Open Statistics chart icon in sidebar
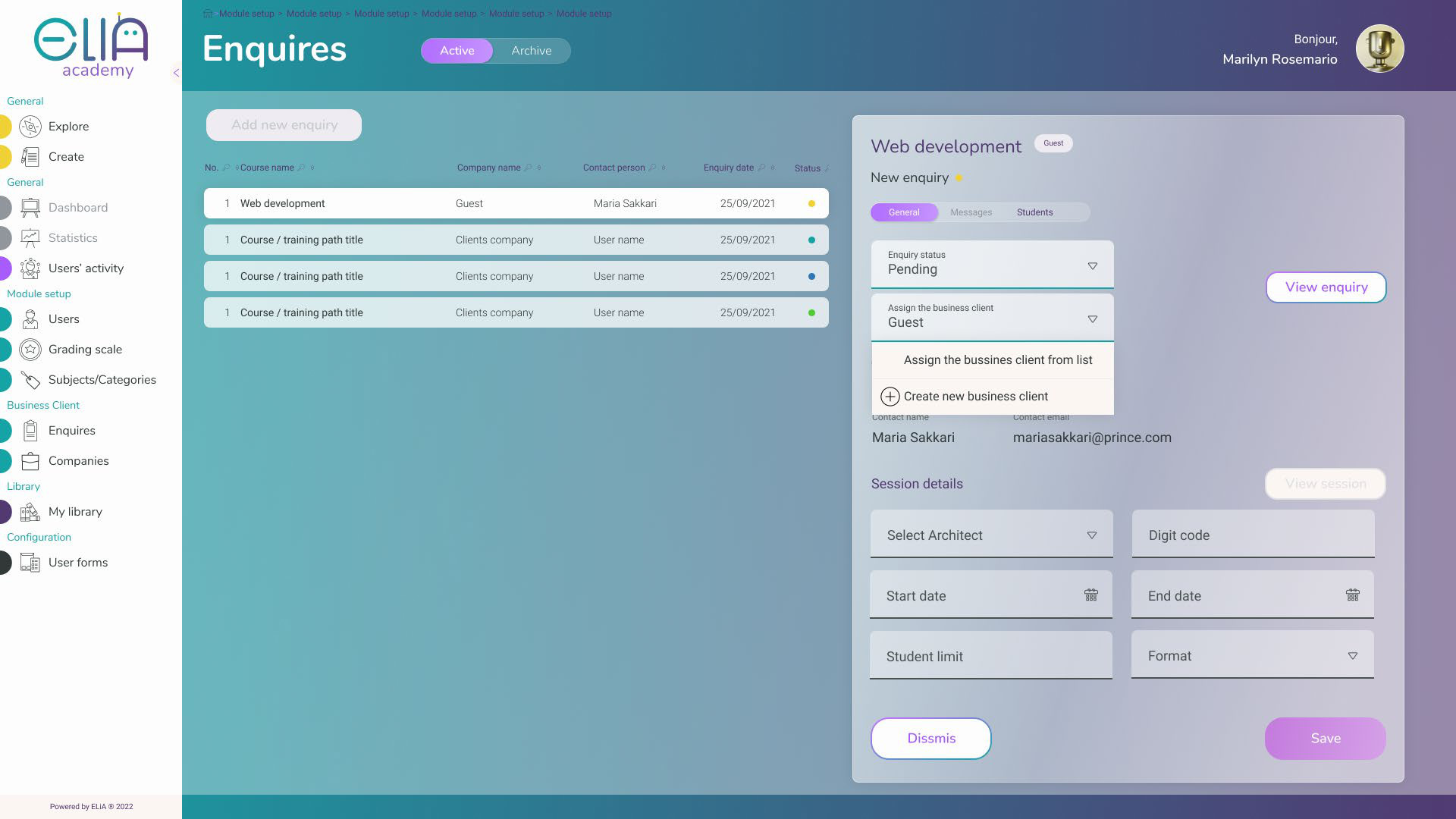Image resolution: width=1456 pixels, height=819 pixels. click(x=30, y=238)
